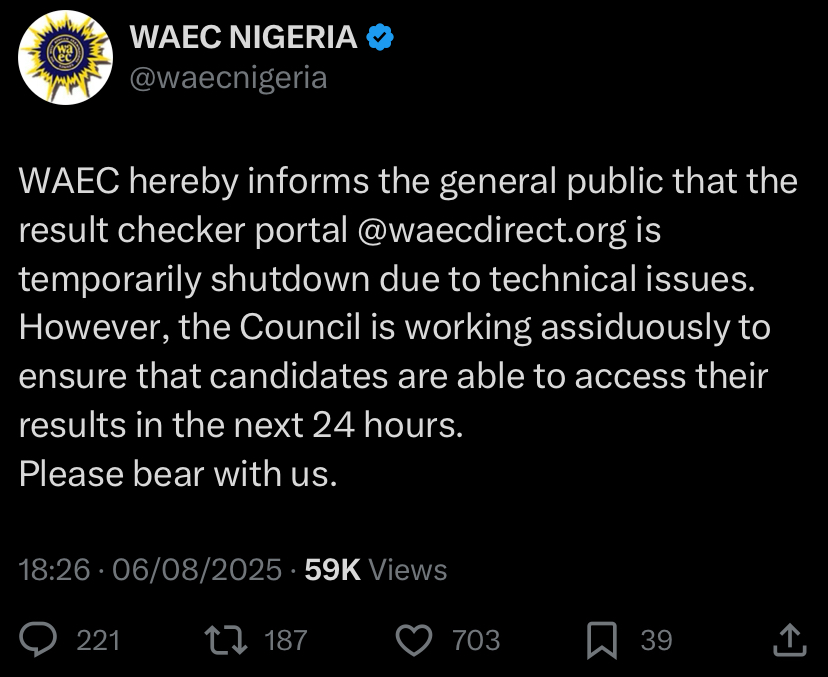828x677 pixels.
Task: Click the 39 bookmarks count
Action: (x=656, y=640)
